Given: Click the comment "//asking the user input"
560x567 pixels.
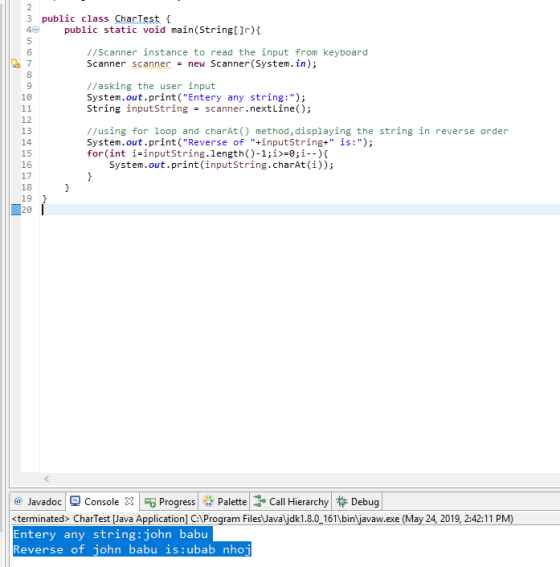Looking at the screenshot, I should point(151,86).
